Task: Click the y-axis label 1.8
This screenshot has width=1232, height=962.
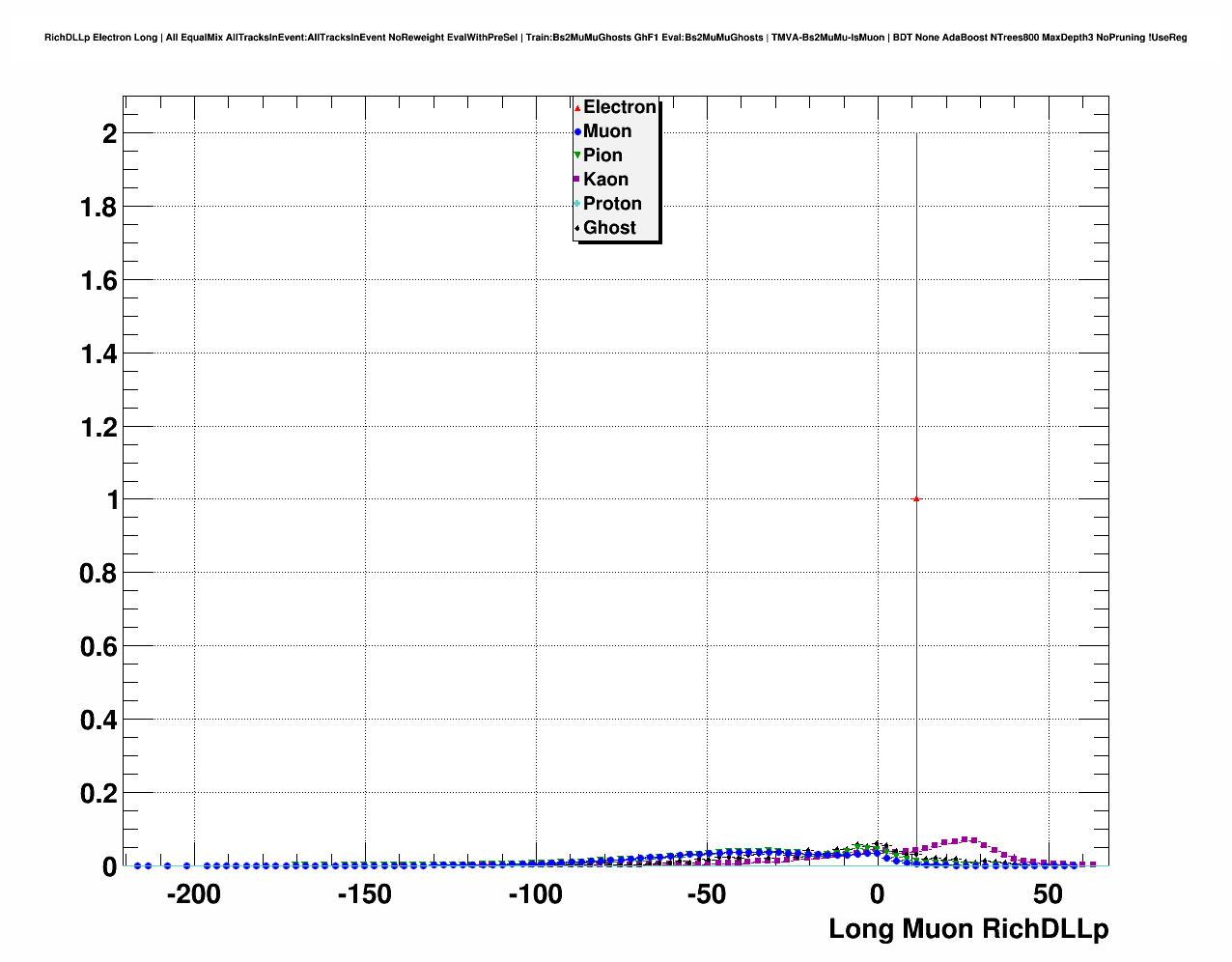Action: point(98,208)
